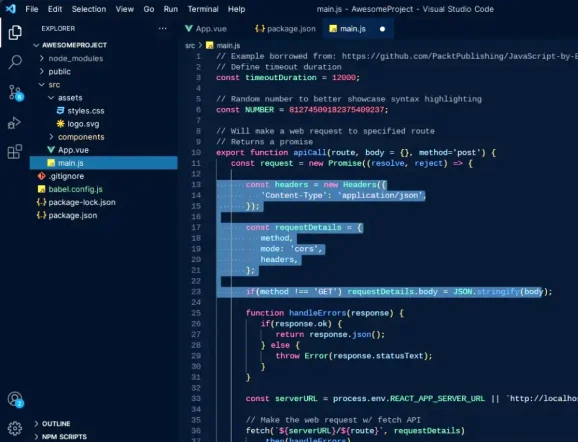Click EXPLORER panel title

(x=58, y=28)
